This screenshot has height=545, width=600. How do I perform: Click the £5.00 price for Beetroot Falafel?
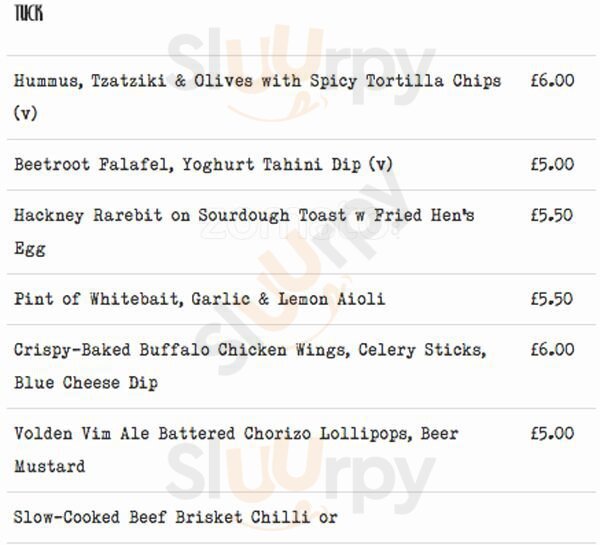(552, 165)
